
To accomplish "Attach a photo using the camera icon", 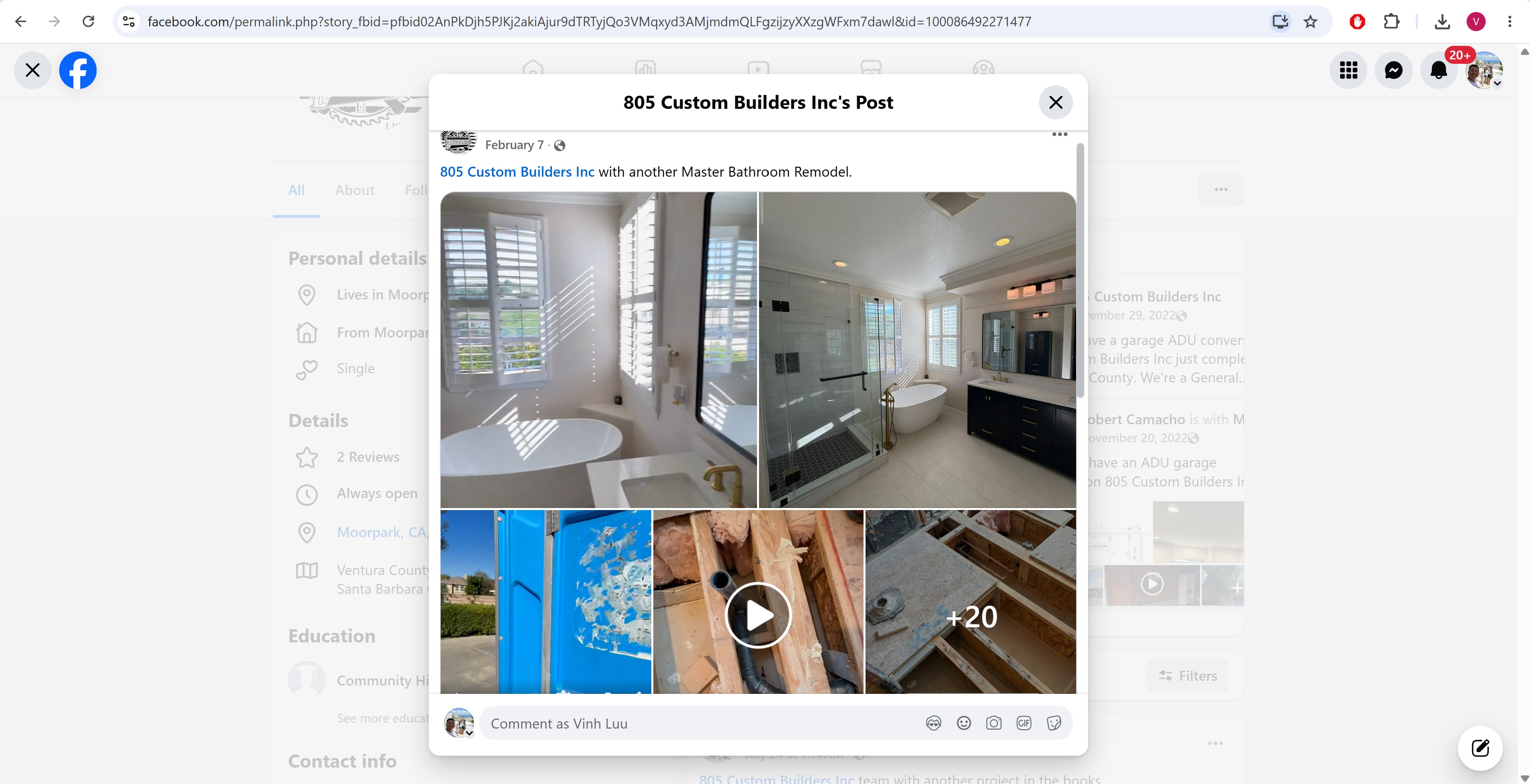I will coord(994,723).
